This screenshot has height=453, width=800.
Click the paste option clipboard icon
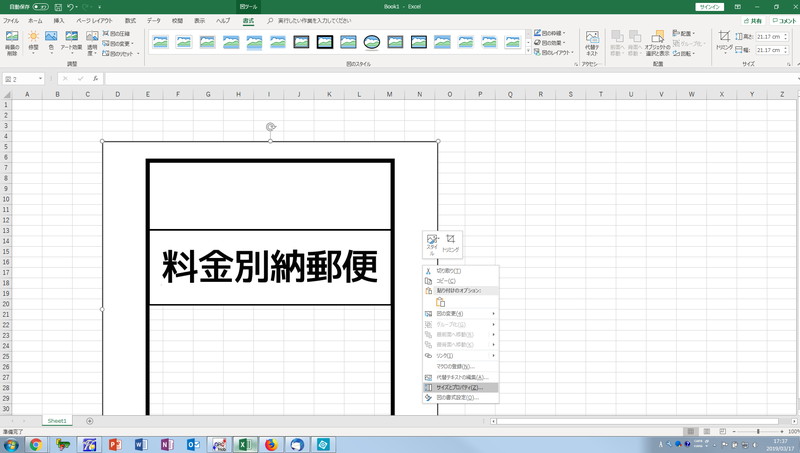pos(440,303)
